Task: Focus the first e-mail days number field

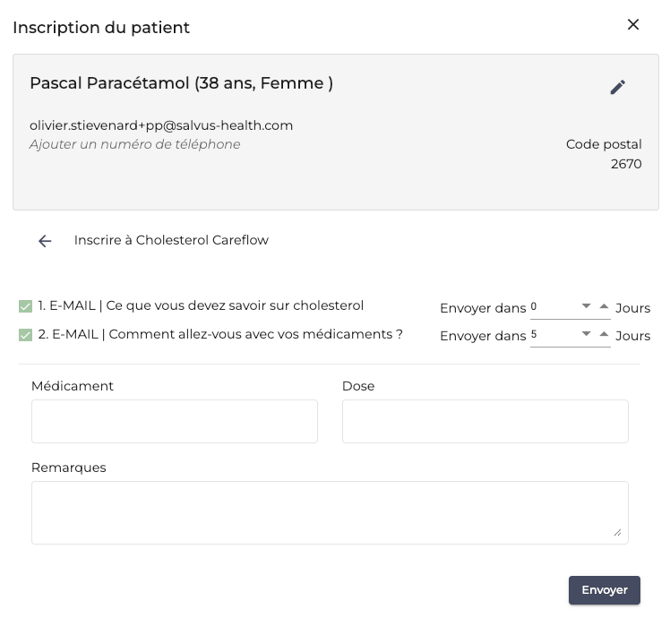Action: pos(552,307)
